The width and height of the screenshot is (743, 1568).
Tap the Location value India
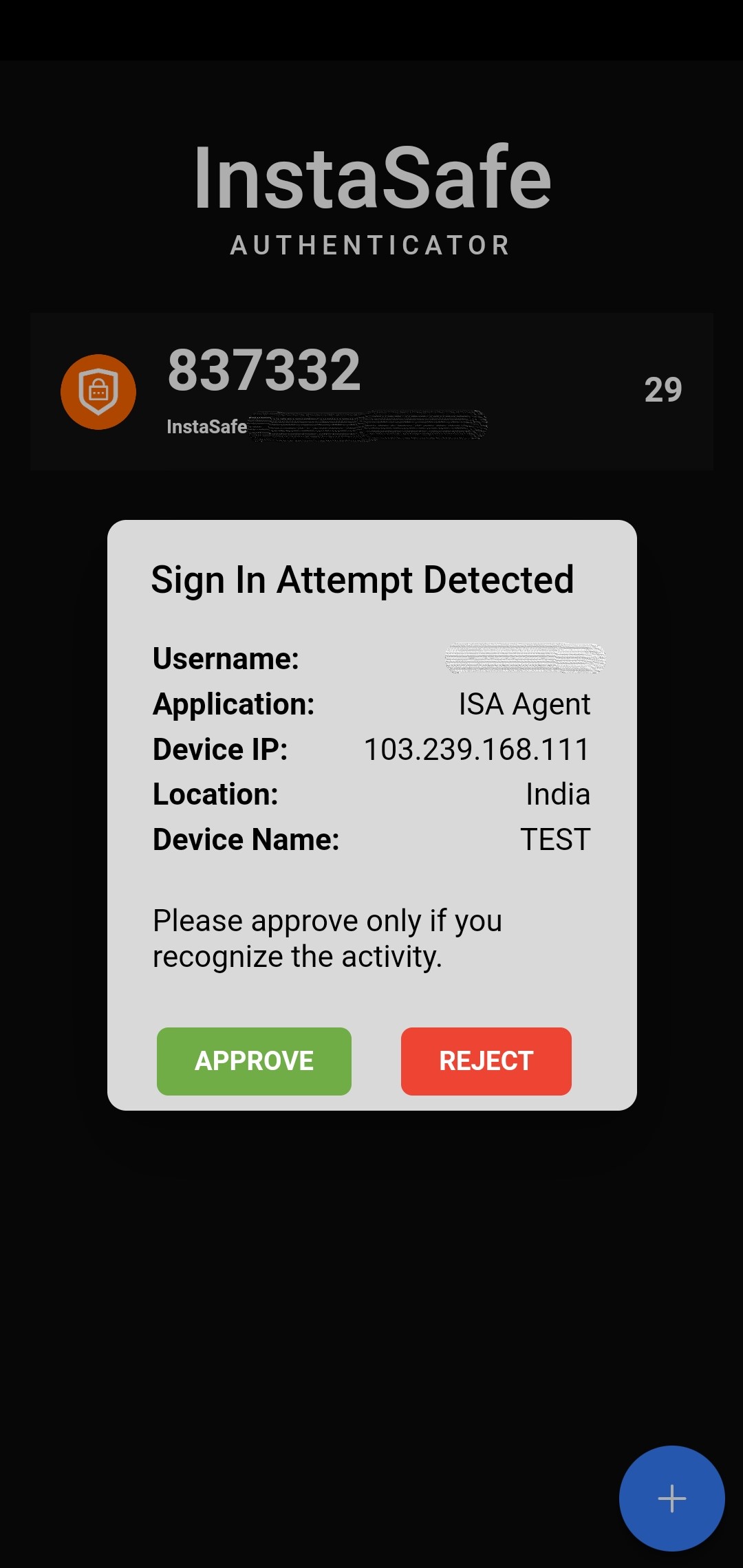tap(558, 794)
